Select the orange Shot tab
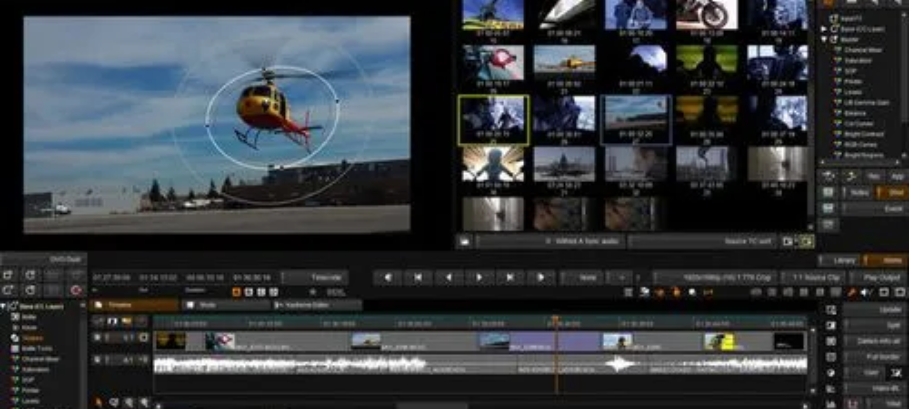 pos(892,192)
